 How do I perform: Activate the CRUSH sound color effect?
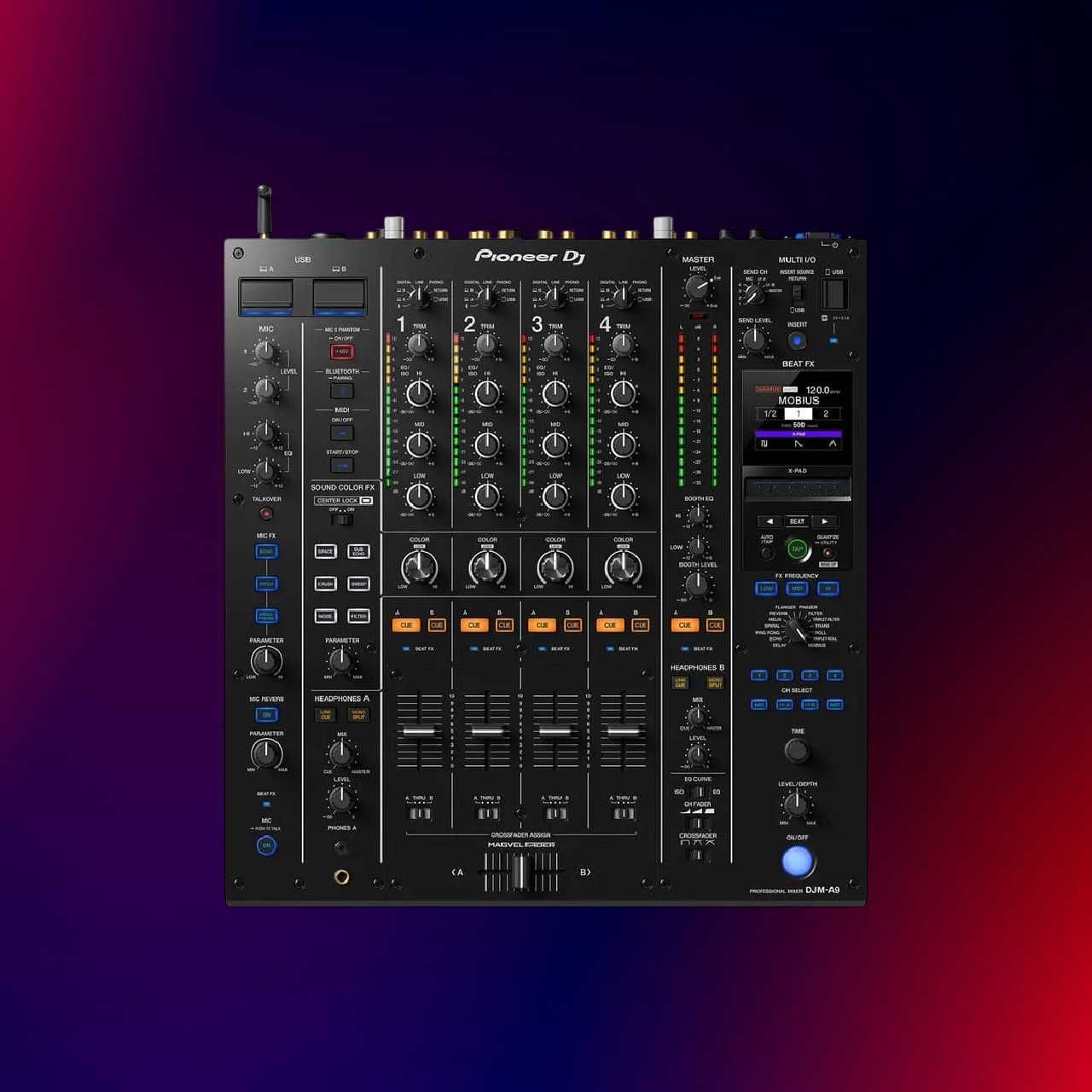(325, 584)
